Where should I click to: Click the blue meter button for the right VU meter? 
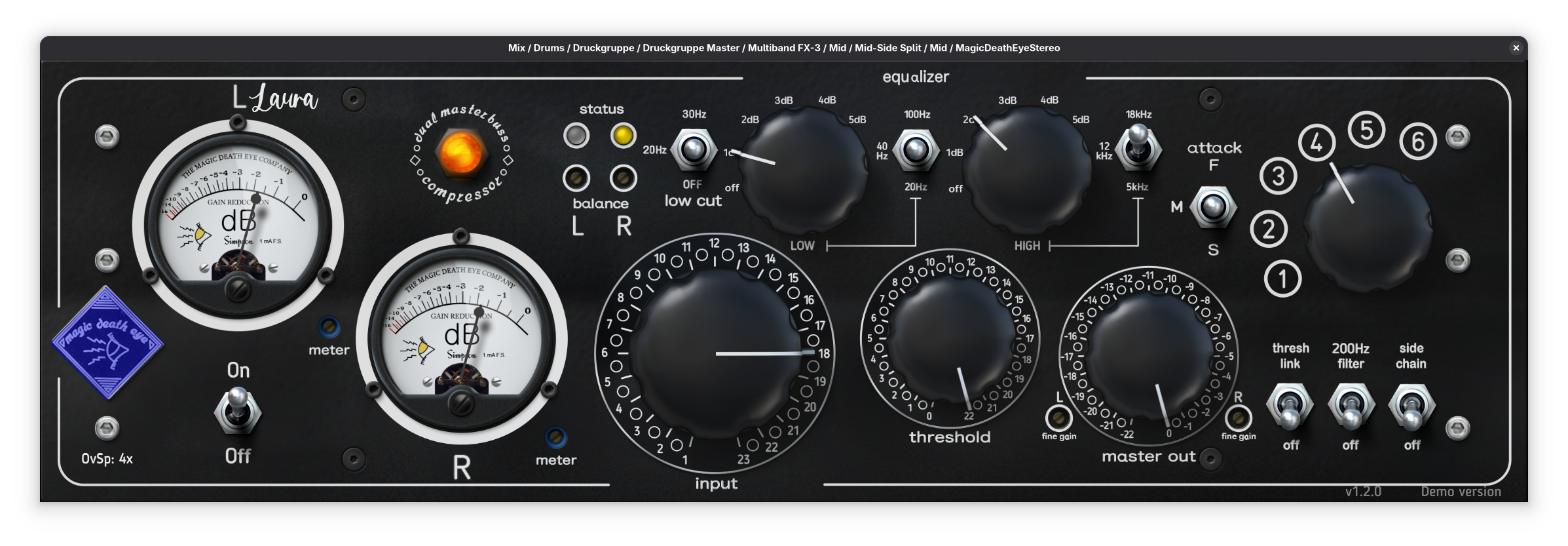[556, 437]
